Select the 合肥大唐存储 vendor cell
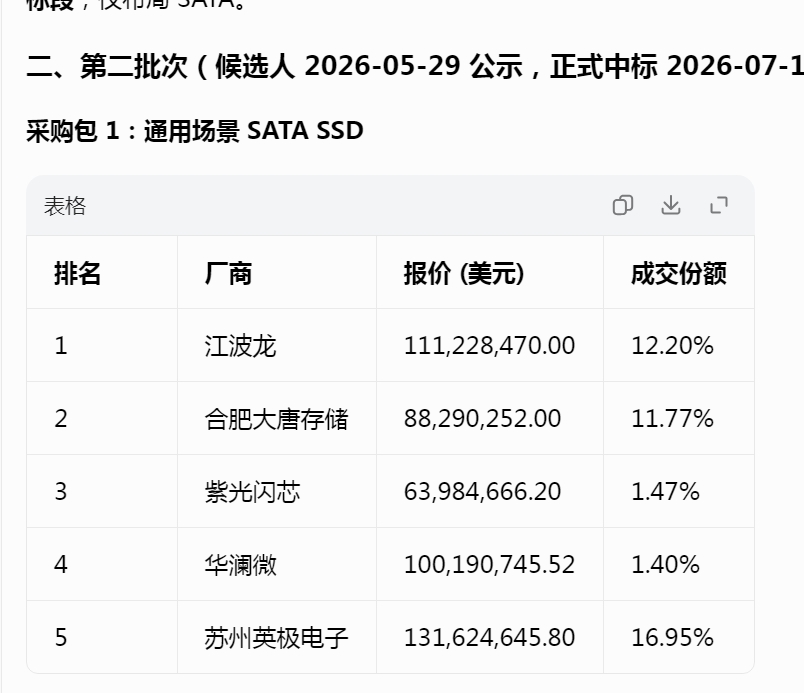This screenshot has width=804, height=693. point(276,419)
